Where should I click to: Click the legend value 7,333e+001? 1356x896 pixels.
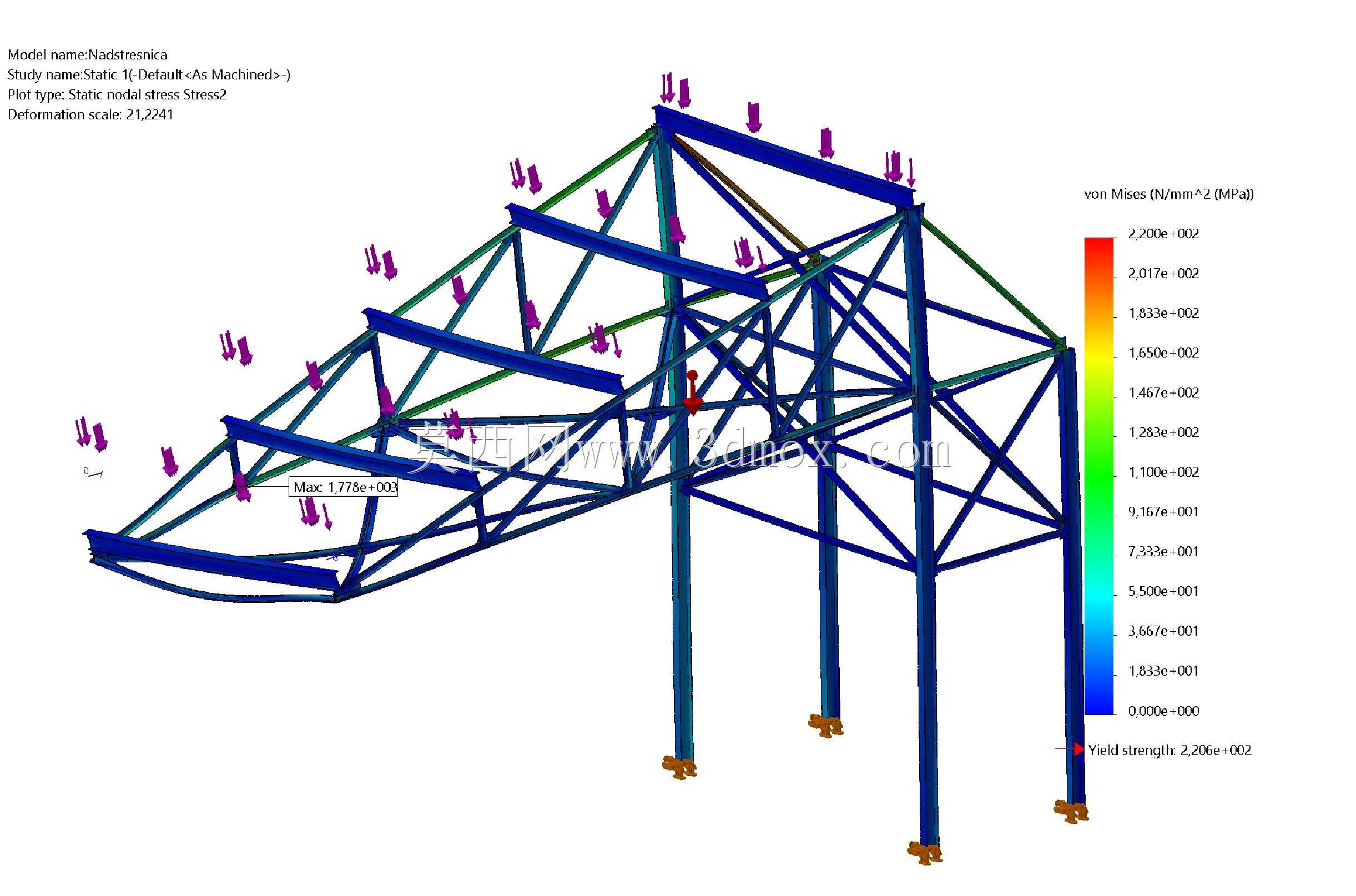coord(1163,551)
